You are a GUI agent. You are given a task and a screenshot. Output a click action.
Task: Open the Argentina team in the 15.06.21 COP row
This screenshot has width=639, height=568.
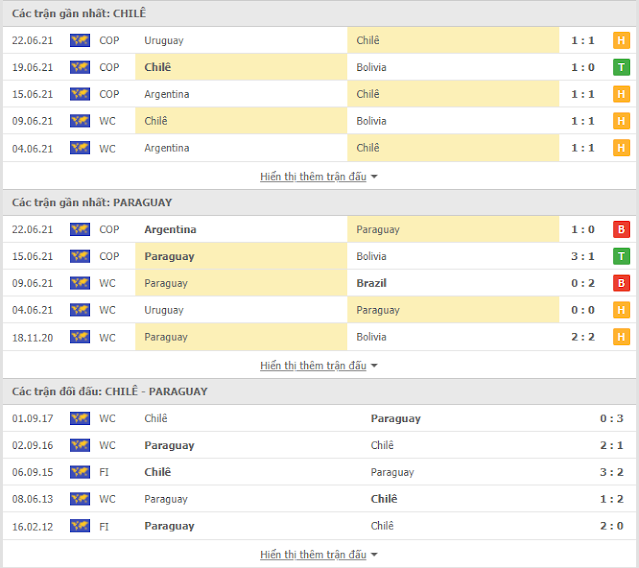click(x=167, y=94)
